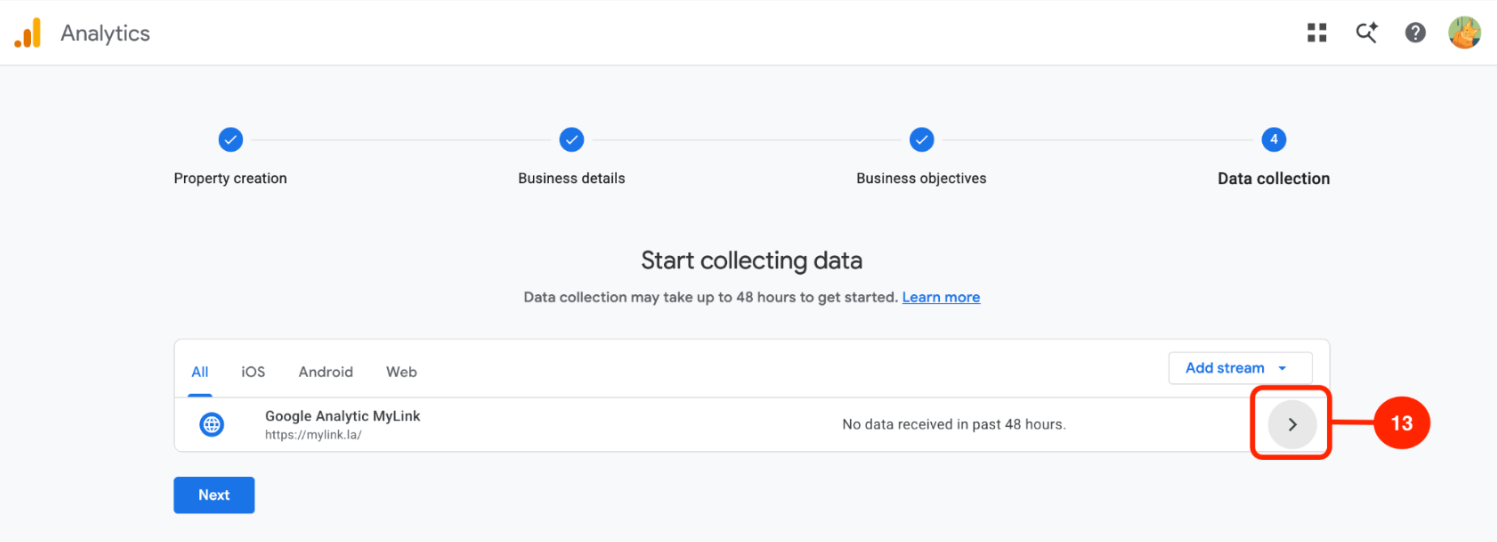Click the Google Analytics logo icon

click(28, 33)
